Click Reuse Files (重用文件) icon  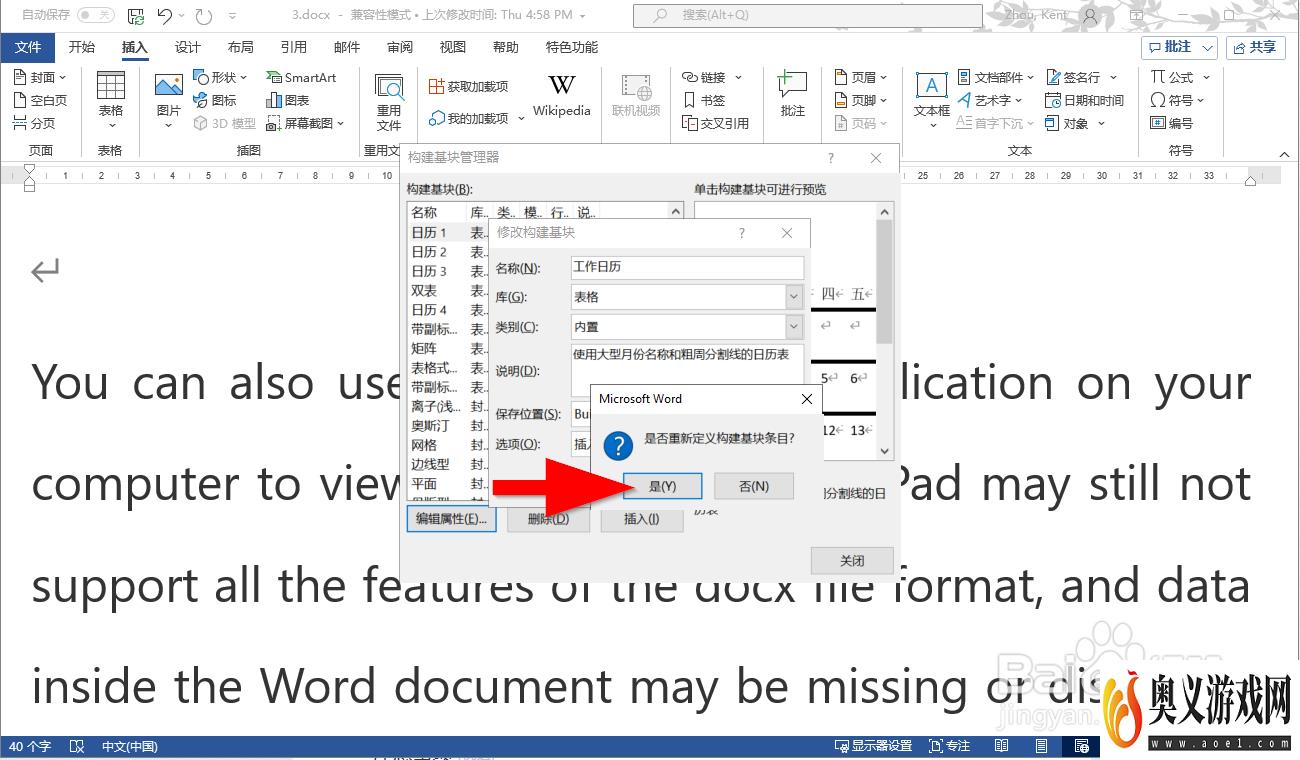coord(388,101)
